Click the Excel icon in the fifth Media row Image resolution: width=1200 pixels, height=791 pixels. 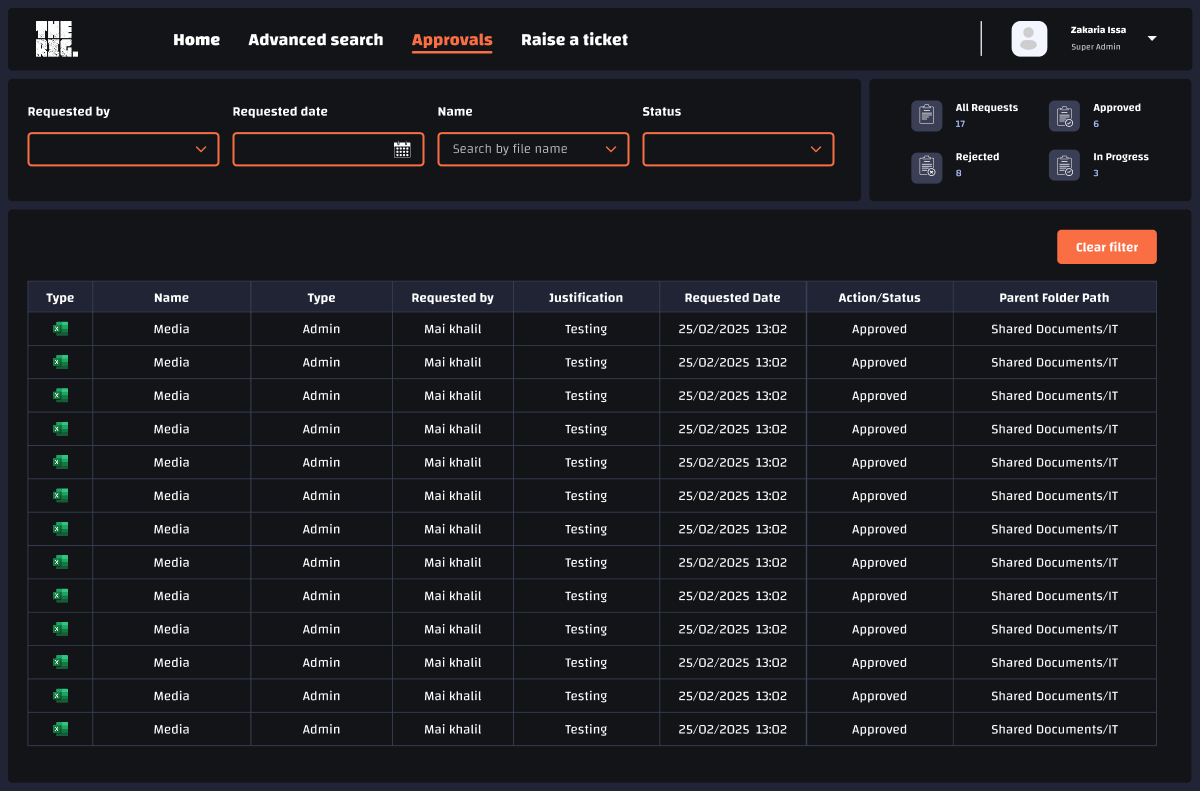tap(59, 461)
